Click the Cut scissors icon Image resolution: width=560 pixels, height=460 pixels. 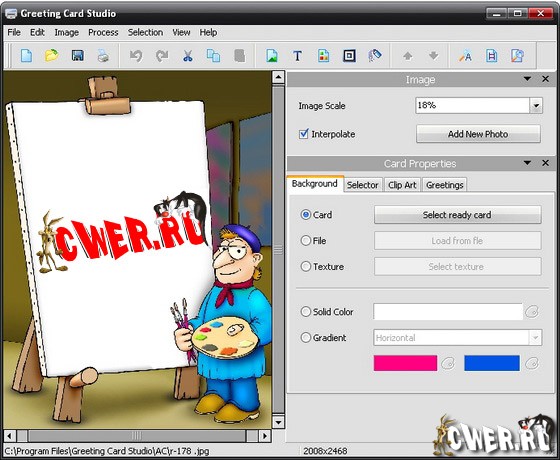[188, 56]
